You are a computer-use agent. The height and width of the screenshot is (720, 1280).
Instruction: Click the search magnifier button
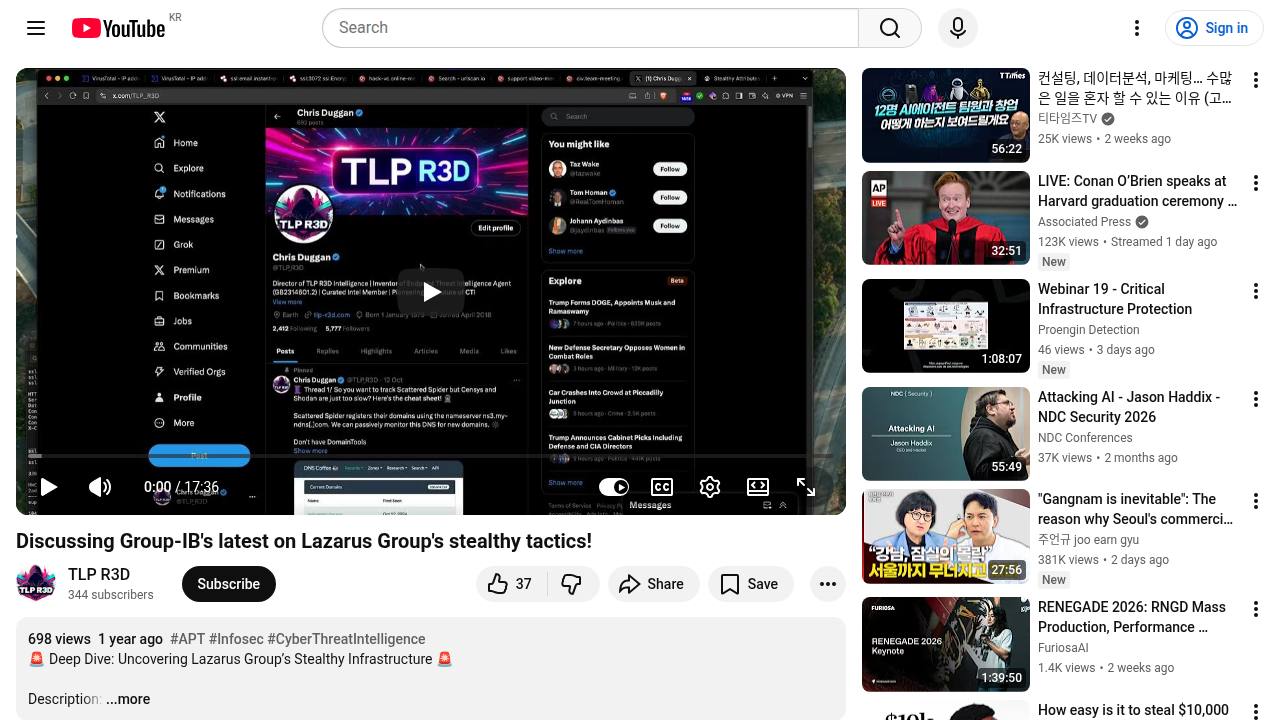pyautogui.click(x=890, y=28)
